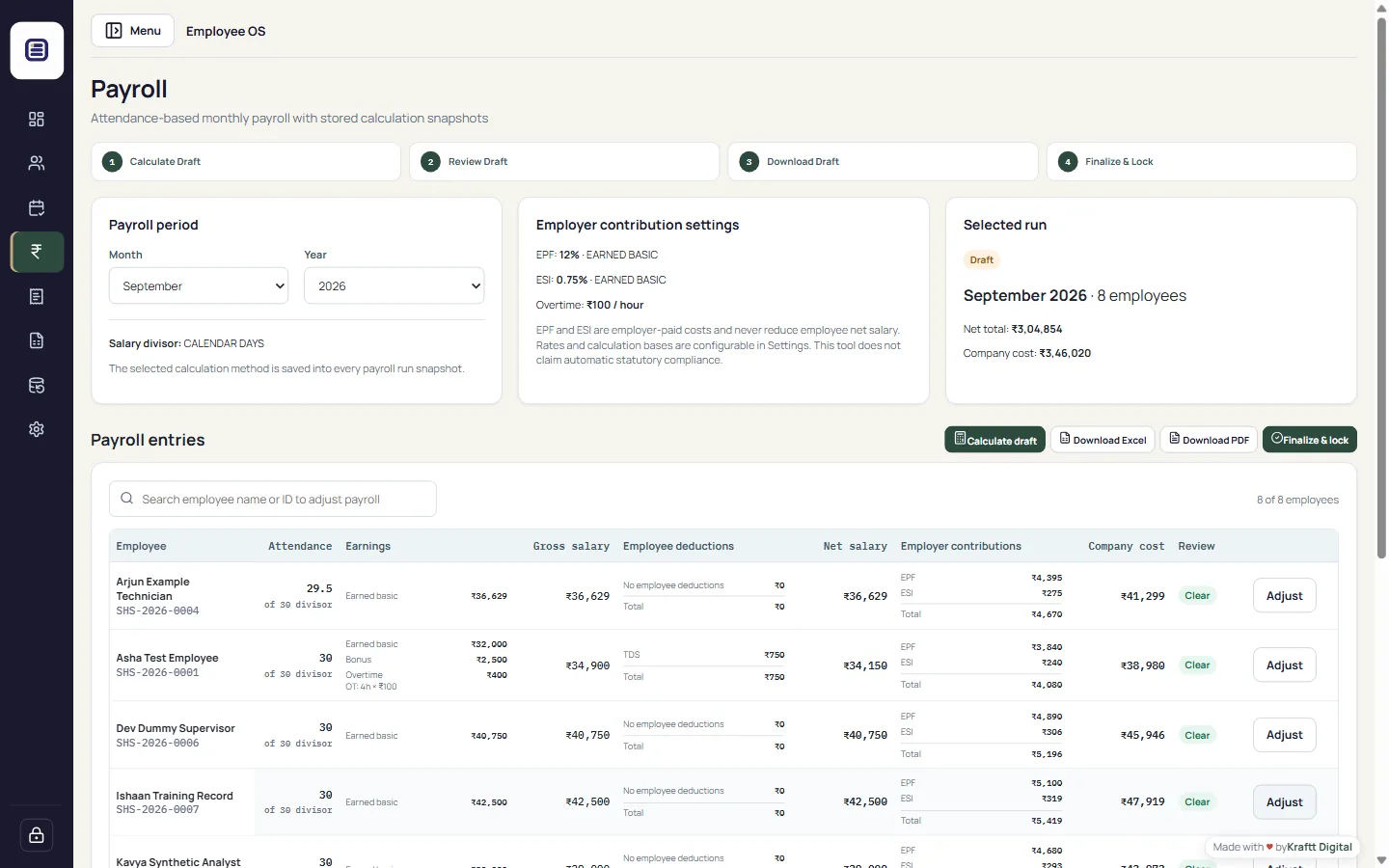Click gross salary ₹34,900

coord(587,665)
